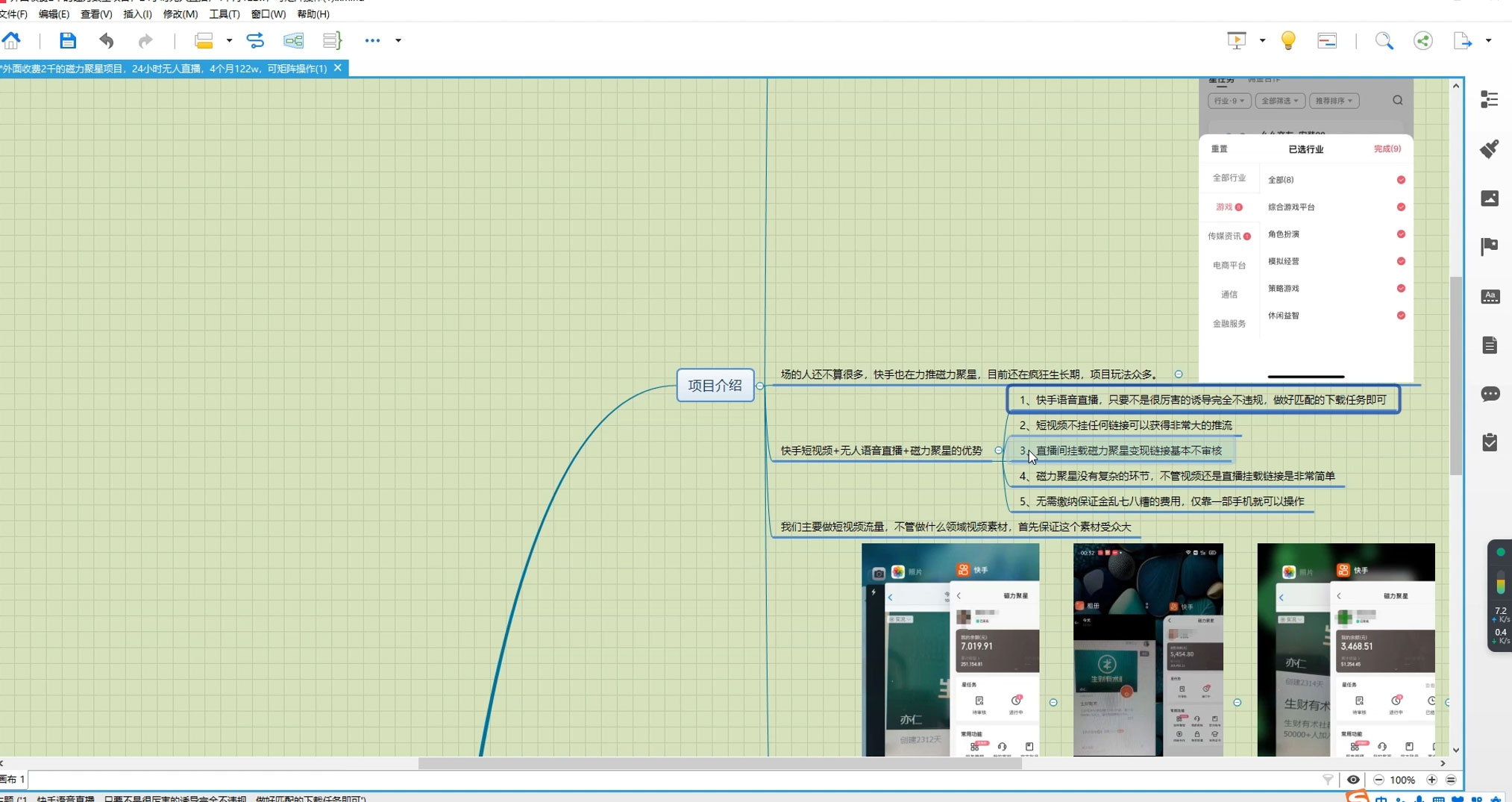1512x802 pixels.
Task: Toggle the eye visibility icon in status bar
Action: 1353,780
